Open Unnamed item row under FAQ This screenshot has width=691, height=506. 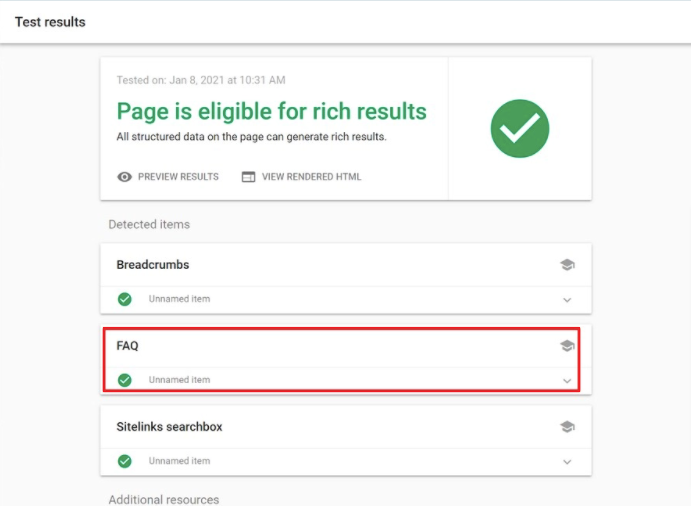pos(180,380)
